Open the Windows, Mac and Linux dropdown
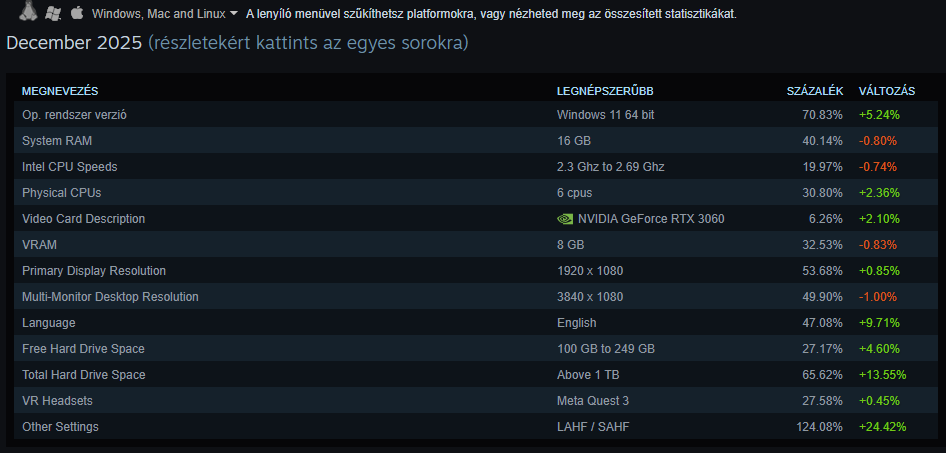The height and width of the screenshot is (453, 946). (x=165, y=14)
